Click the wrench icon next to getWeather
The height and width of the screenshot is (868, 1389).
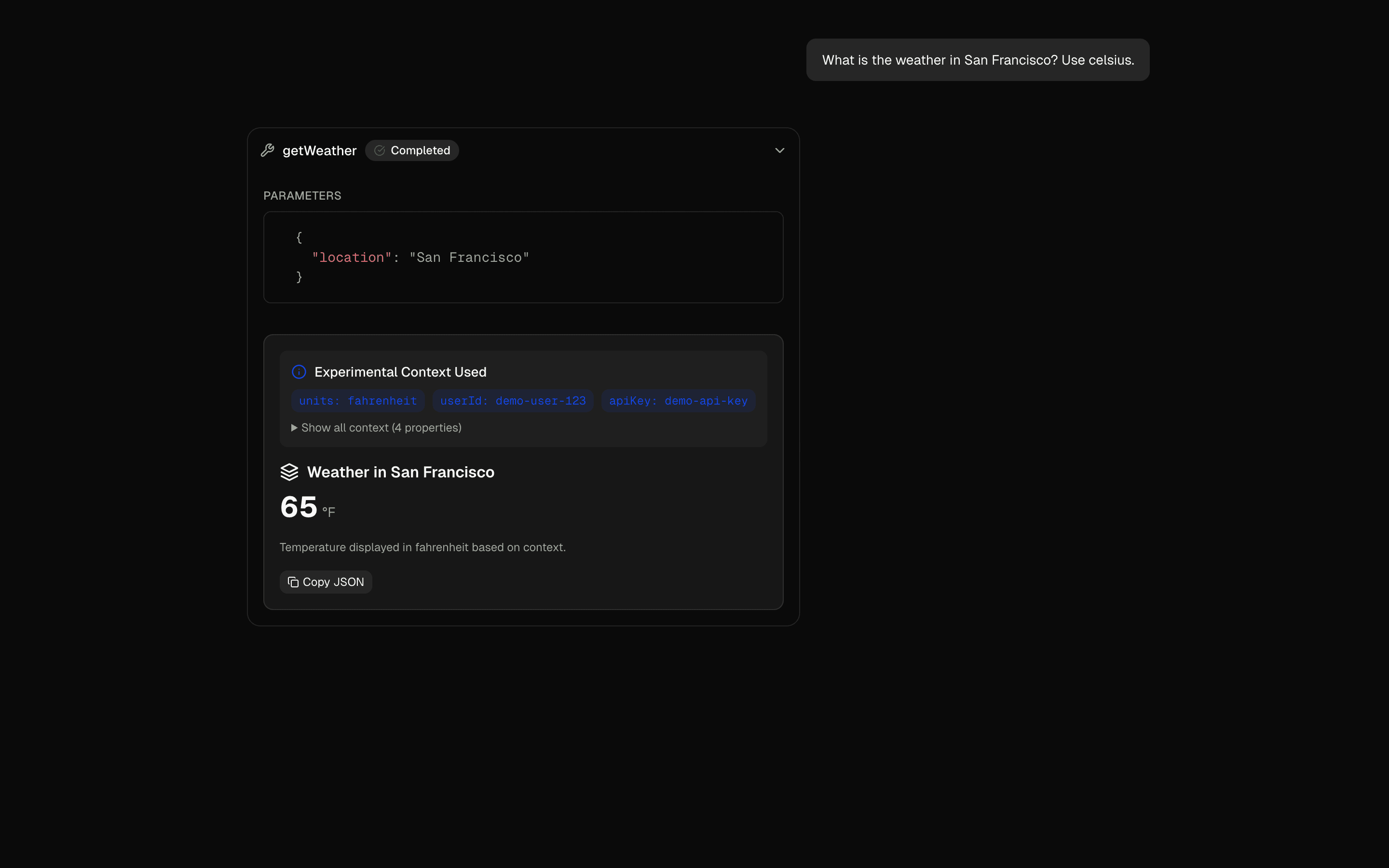click(x=268, y=150)
